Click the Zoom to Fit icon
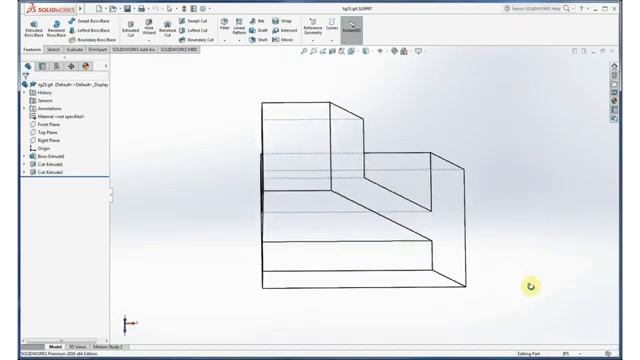 click(x=304, y=51)
